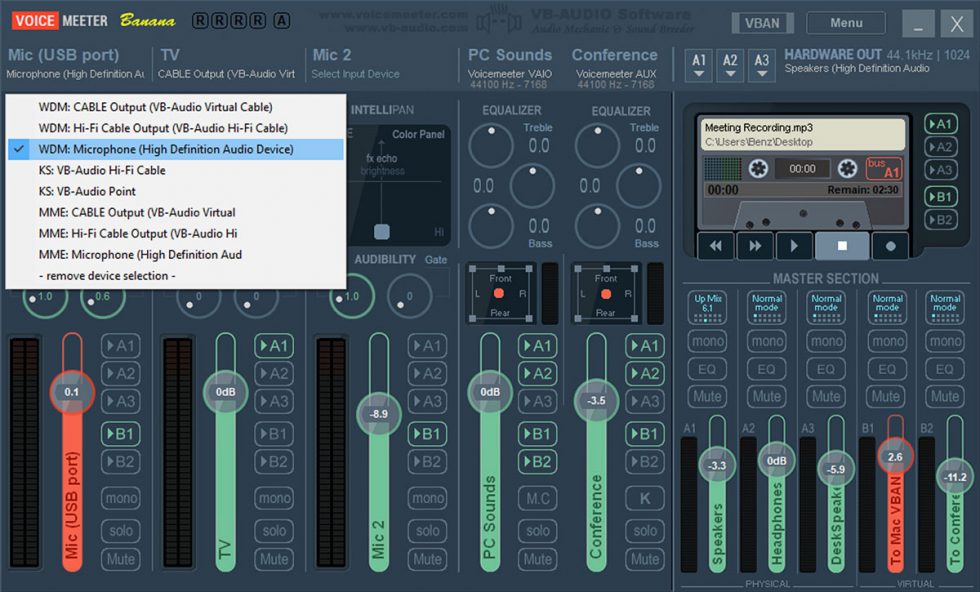Click the To Mac VBAN fader handle
Viewport: 980px width, 592px height.
[x=897, y=455]
